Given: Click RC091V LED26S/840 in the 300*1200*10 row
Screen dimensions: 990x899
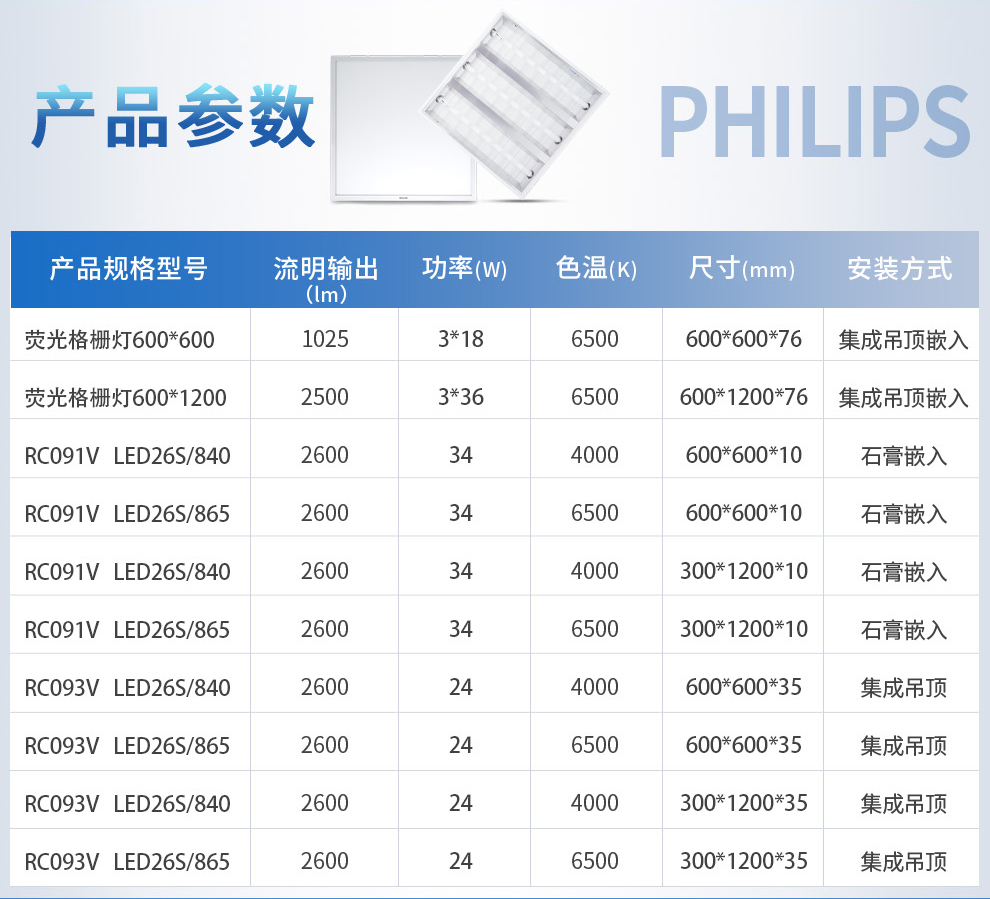Looking at the screenshot, I should (127, 572).
